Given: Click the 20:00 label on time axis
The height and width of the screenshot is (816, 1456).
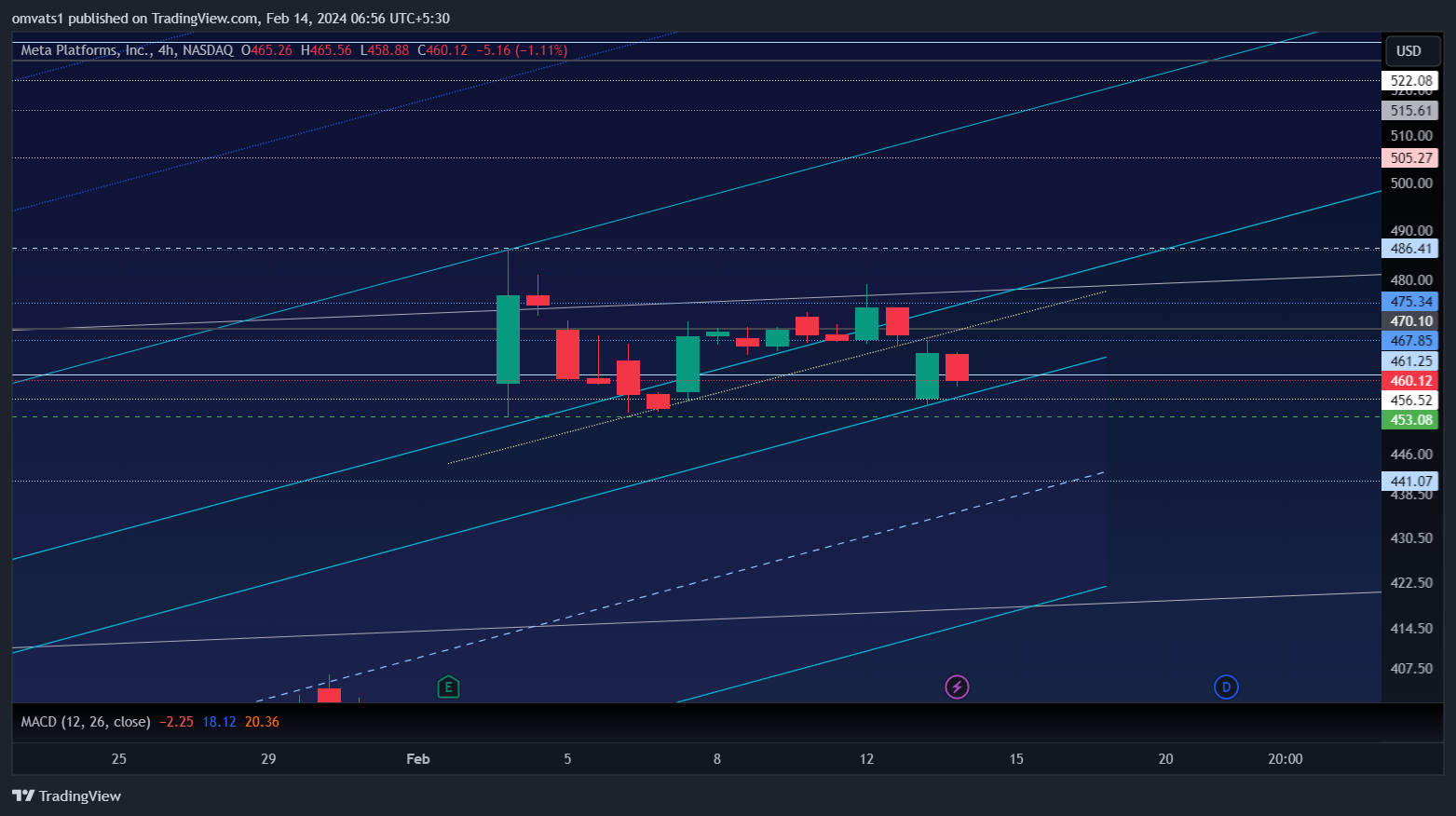Looking at the screenshot, I should click(x=1286, y=759).
